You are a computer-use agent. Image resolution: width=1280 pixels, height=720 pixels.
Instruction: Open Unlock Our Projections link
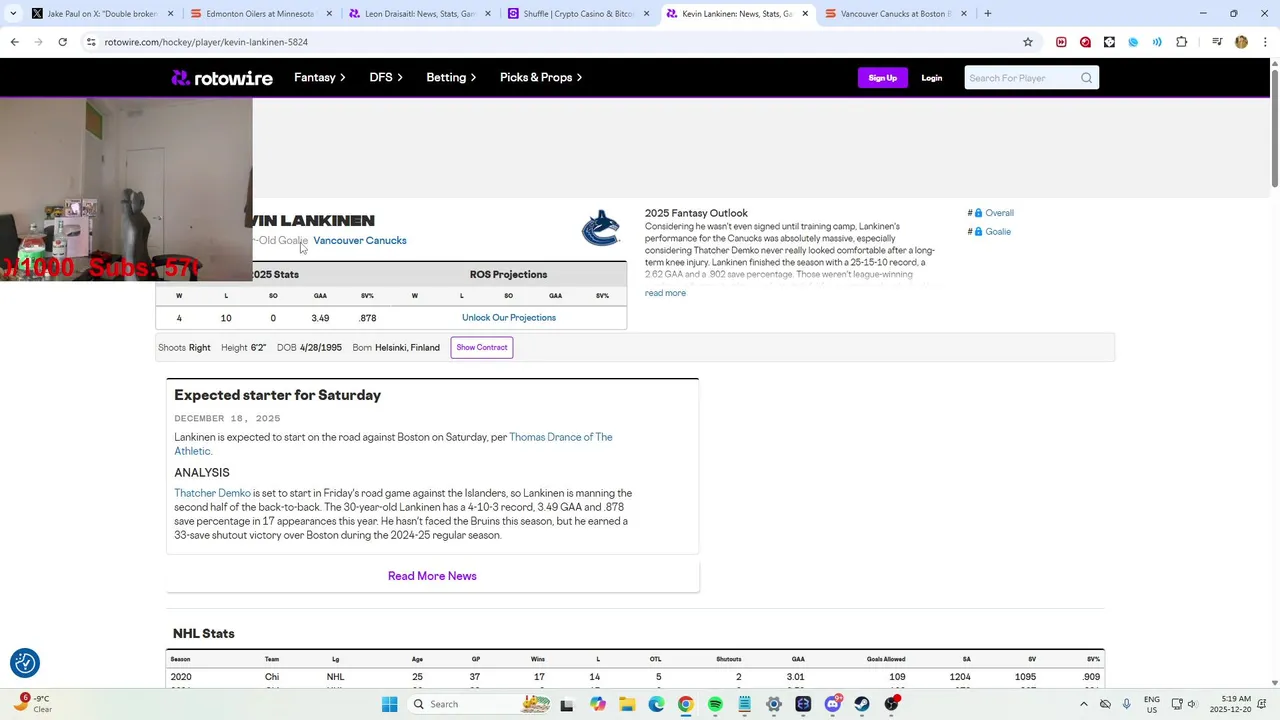pos(509,318)
